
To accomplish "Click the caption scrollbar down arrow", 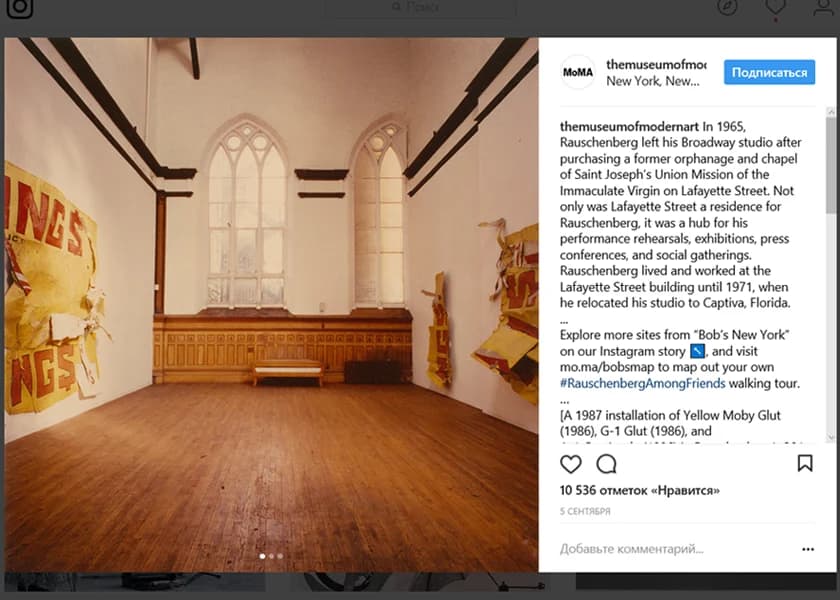I will (x=831, y=438).
